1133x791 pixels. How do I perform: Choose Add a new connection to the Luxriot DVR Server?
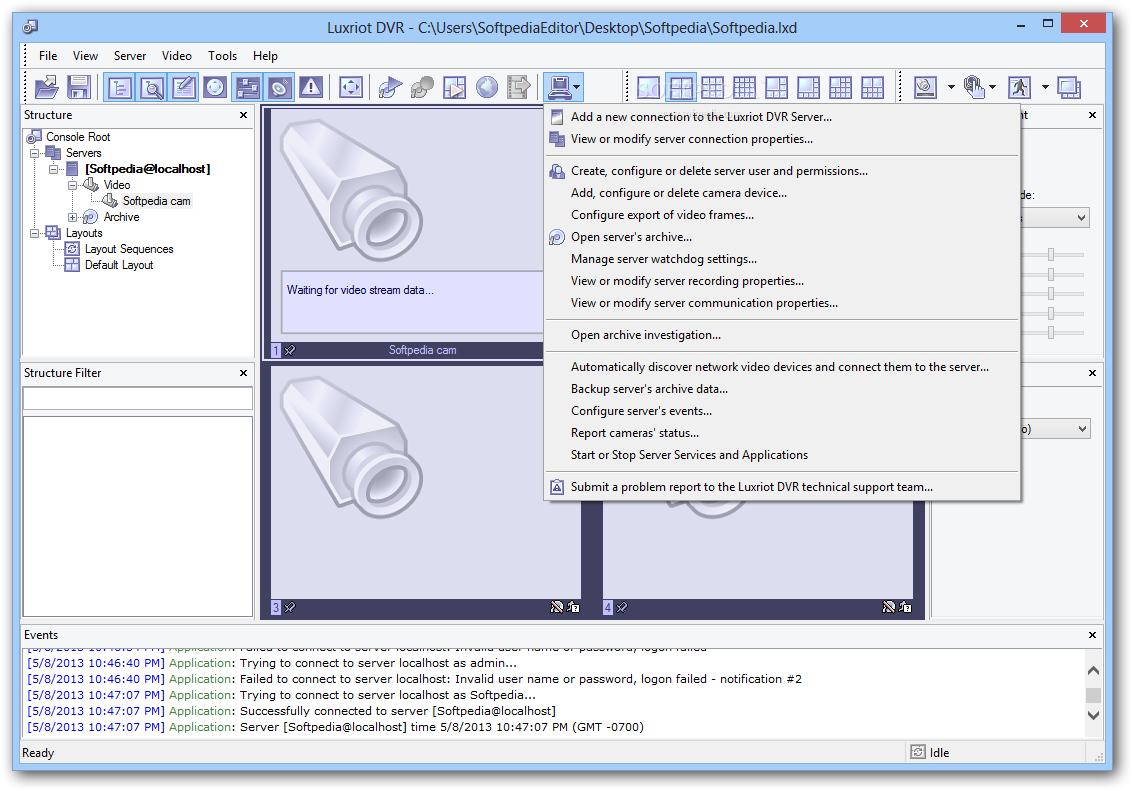[782, 117]
